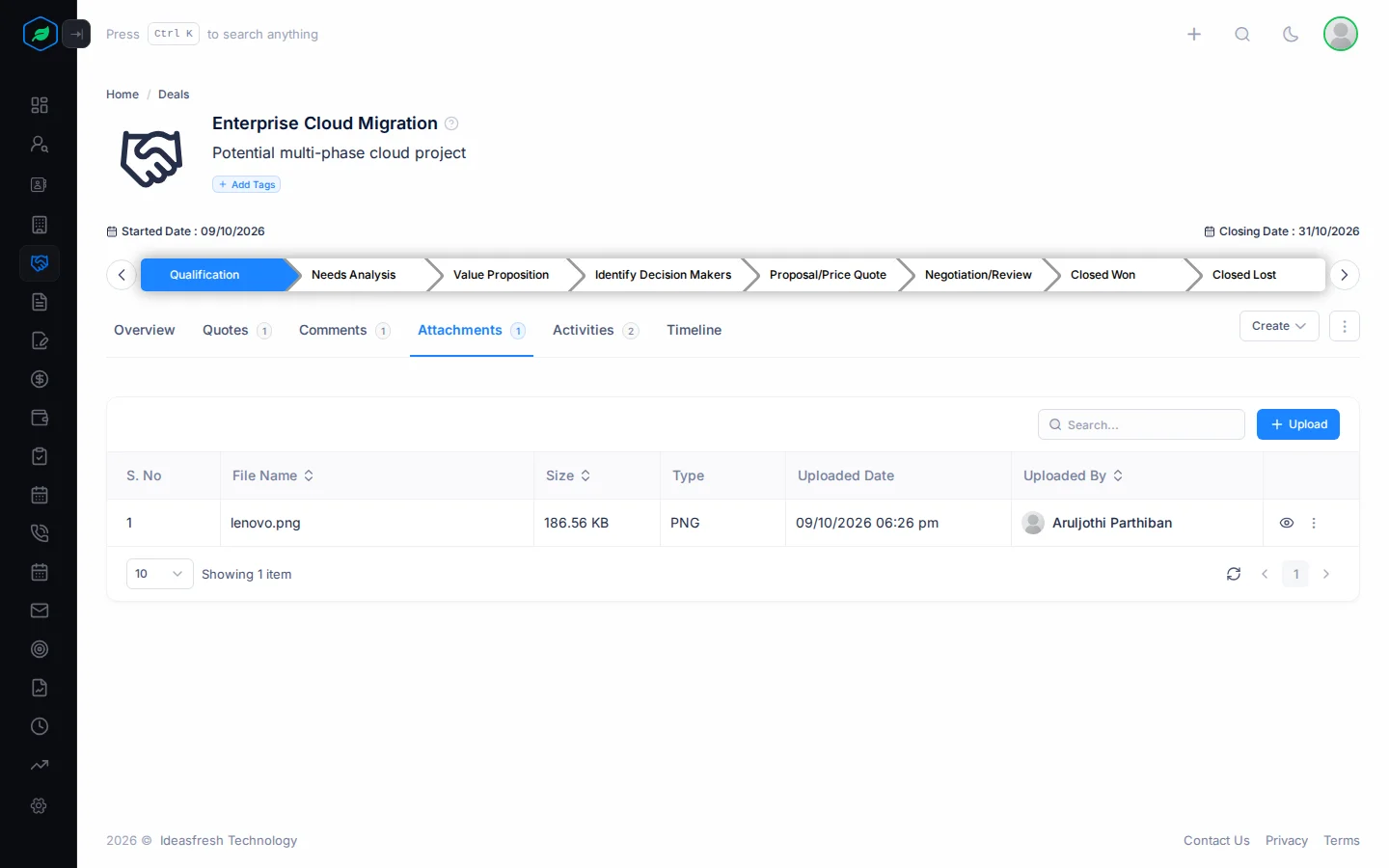Sort the table by Size
The image size is (1389, 868).
(x=568, y=475)
